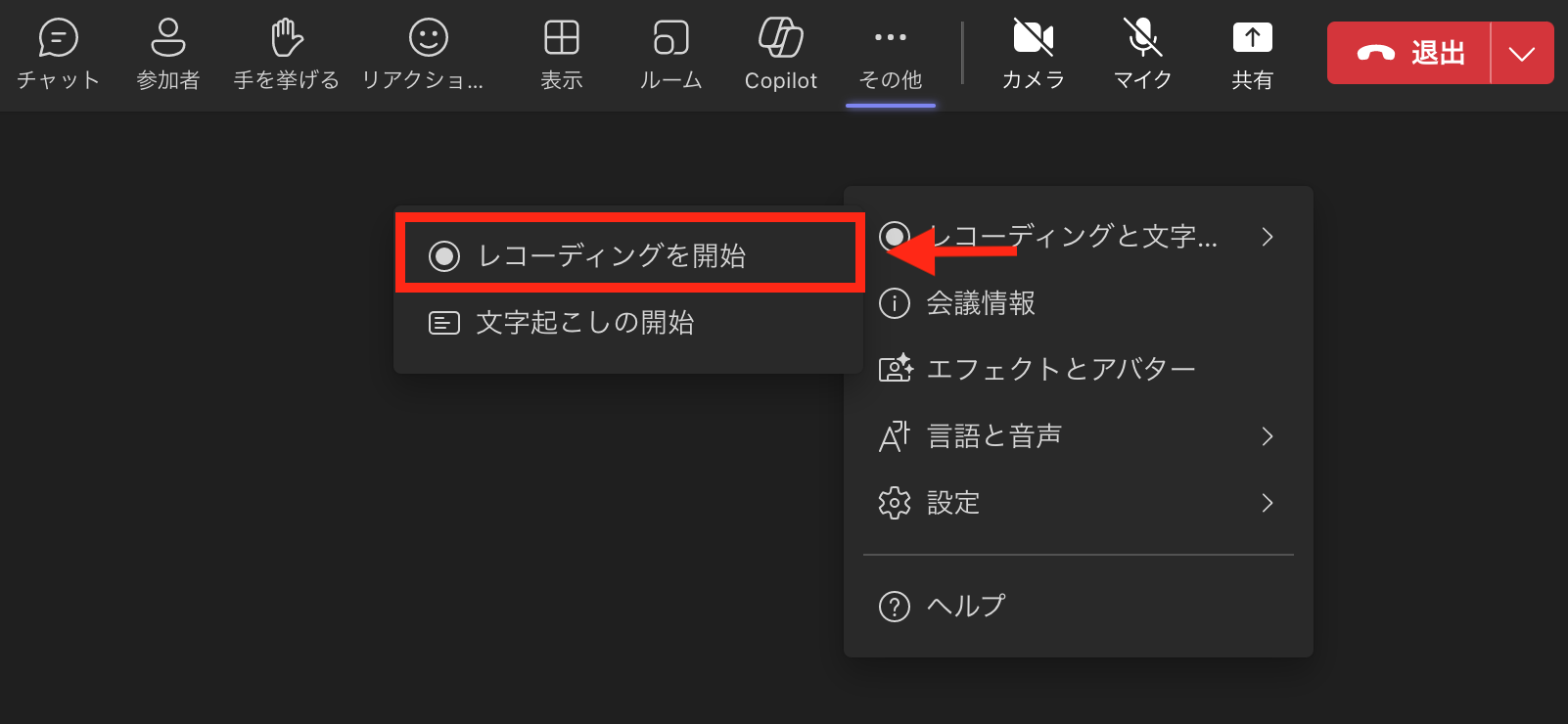Launch Copilot from the meeting toolbar
The image size is (1568, 724).
[x=780, y=54]
